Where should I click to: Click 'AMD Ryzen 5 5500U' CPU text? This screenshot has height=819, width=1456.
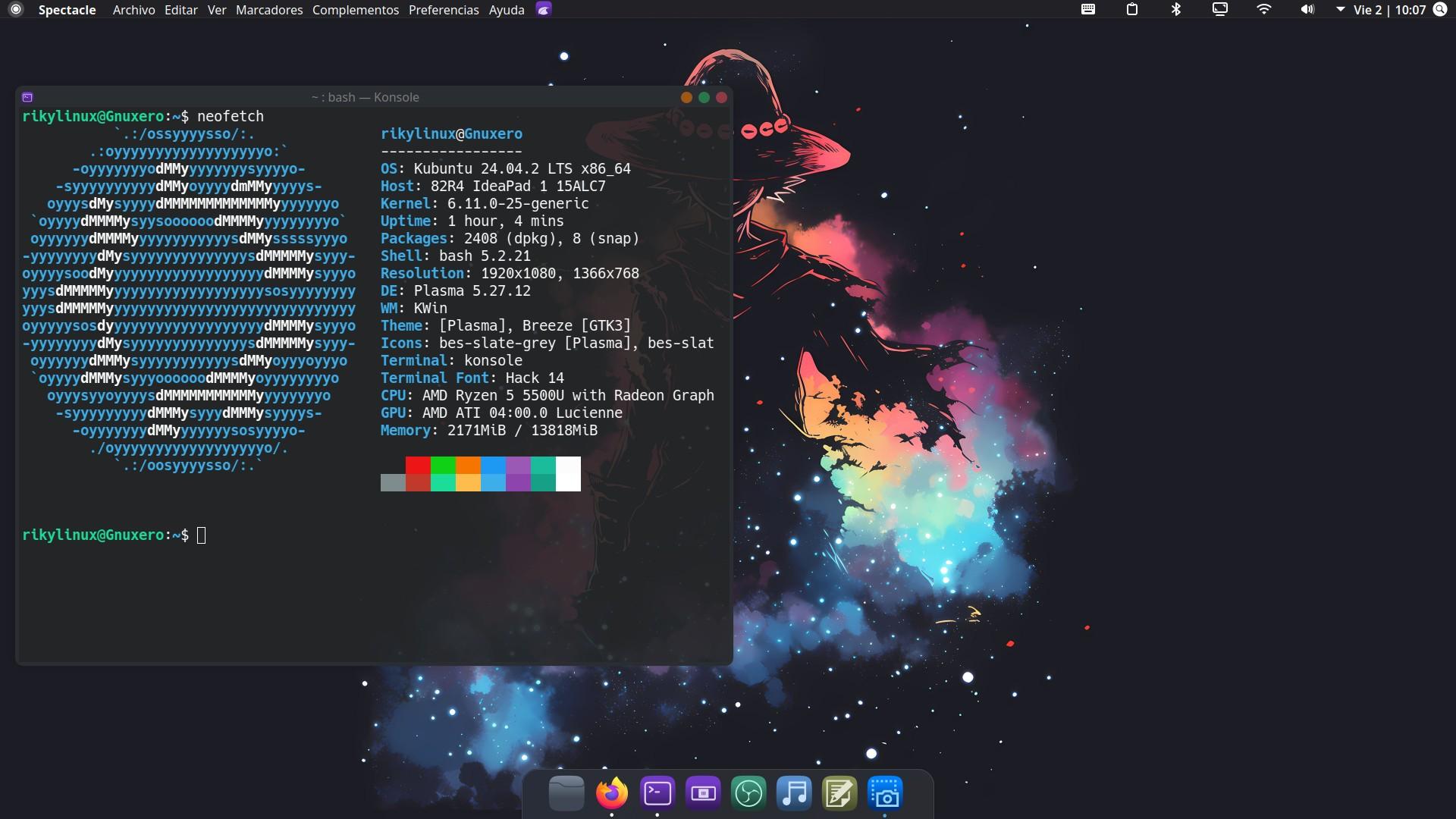pos(493,395)
